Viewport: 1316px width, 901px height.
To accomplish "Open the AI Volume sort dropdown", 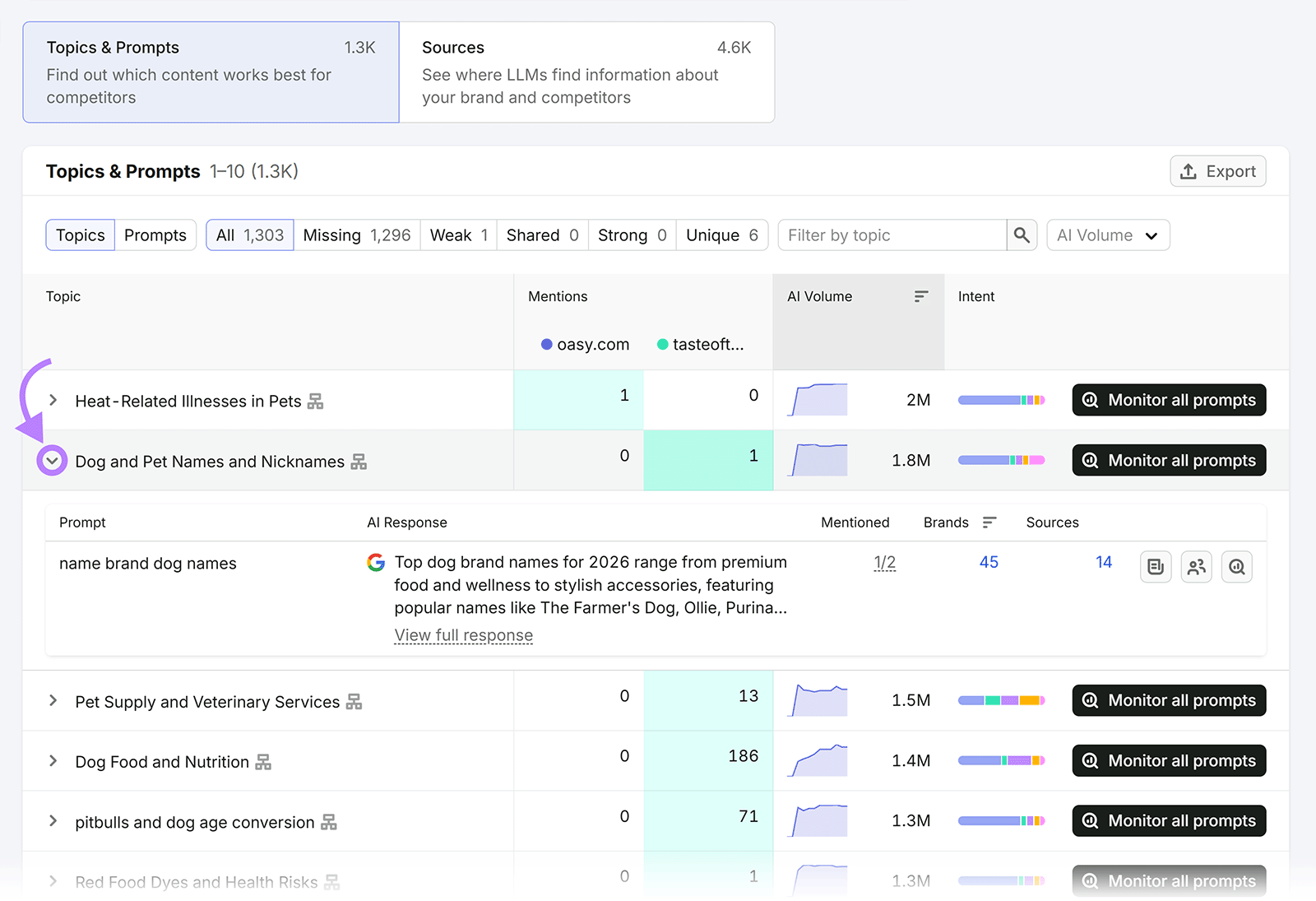I will [x=1108, y=235].
